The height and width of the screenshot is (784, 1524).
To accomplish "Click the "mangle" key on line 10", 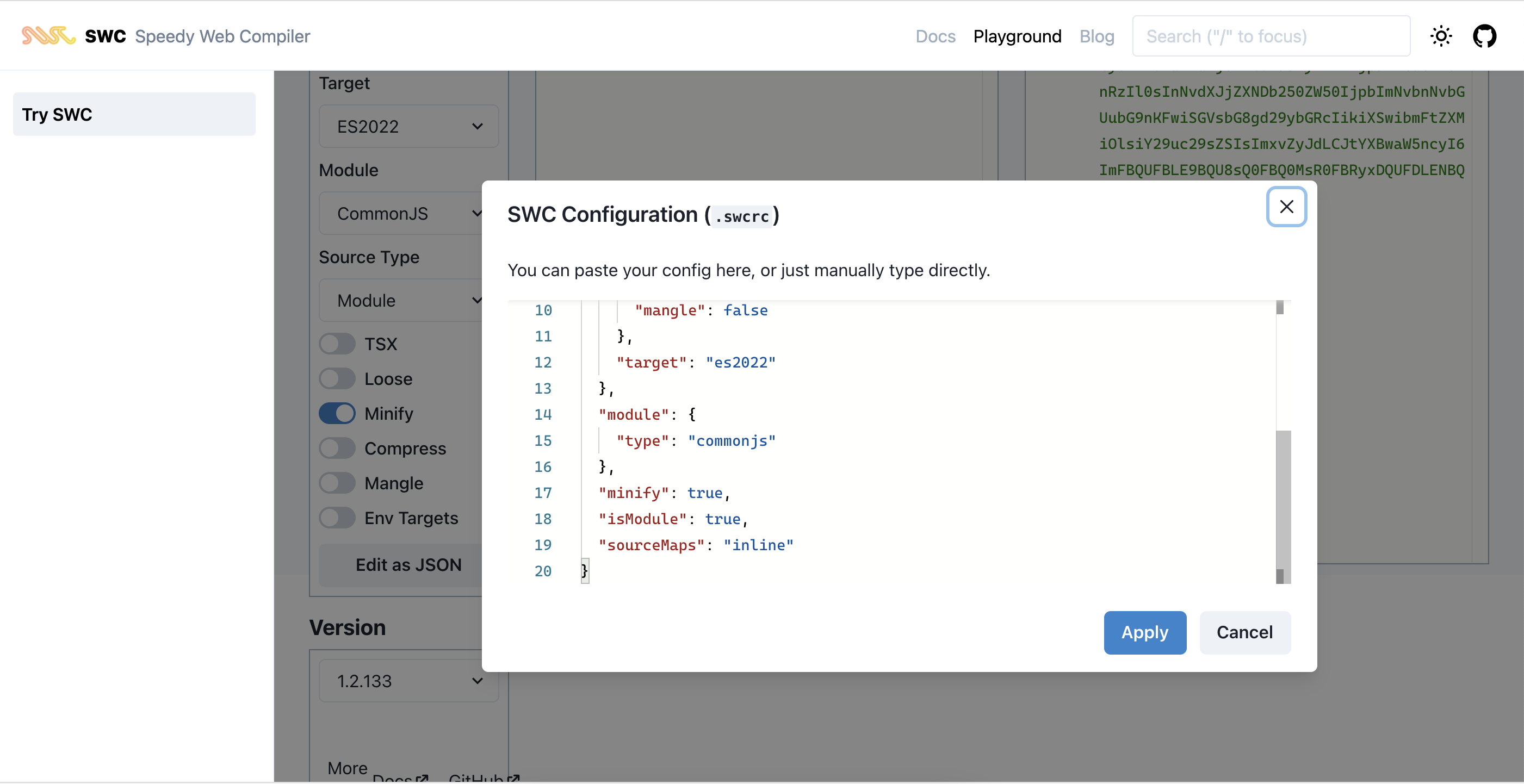I will coord(670,310).
